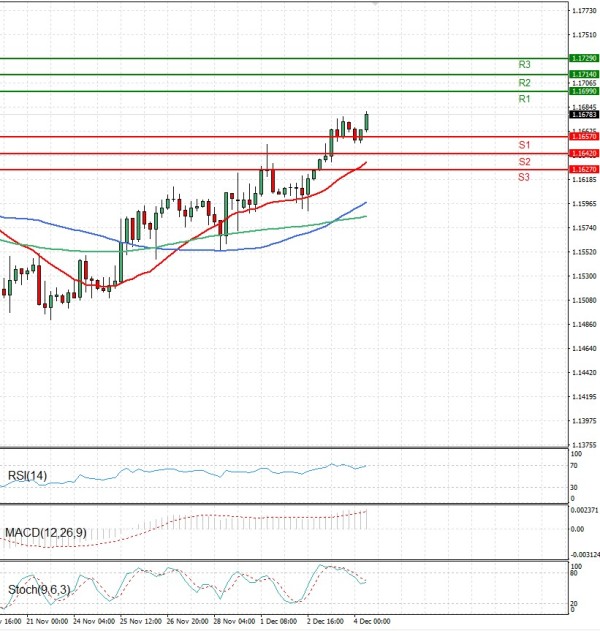Select the green 1.16990 price tag
Screen dimensions: 600x631
tap(583, 91)
